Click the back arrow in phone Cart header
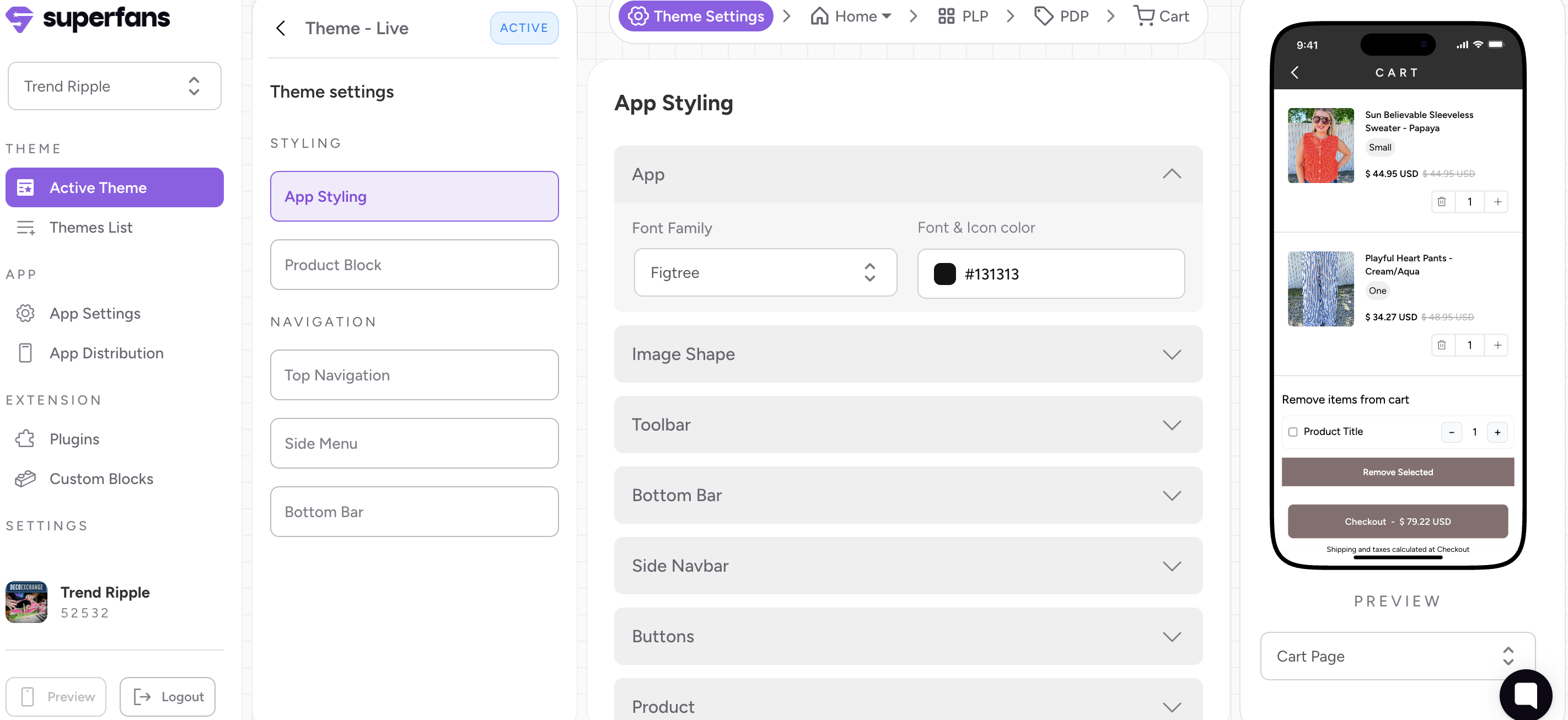The width and height of the screenshot is (1568, 720). pyautogui.click(x=1295, y=72)
